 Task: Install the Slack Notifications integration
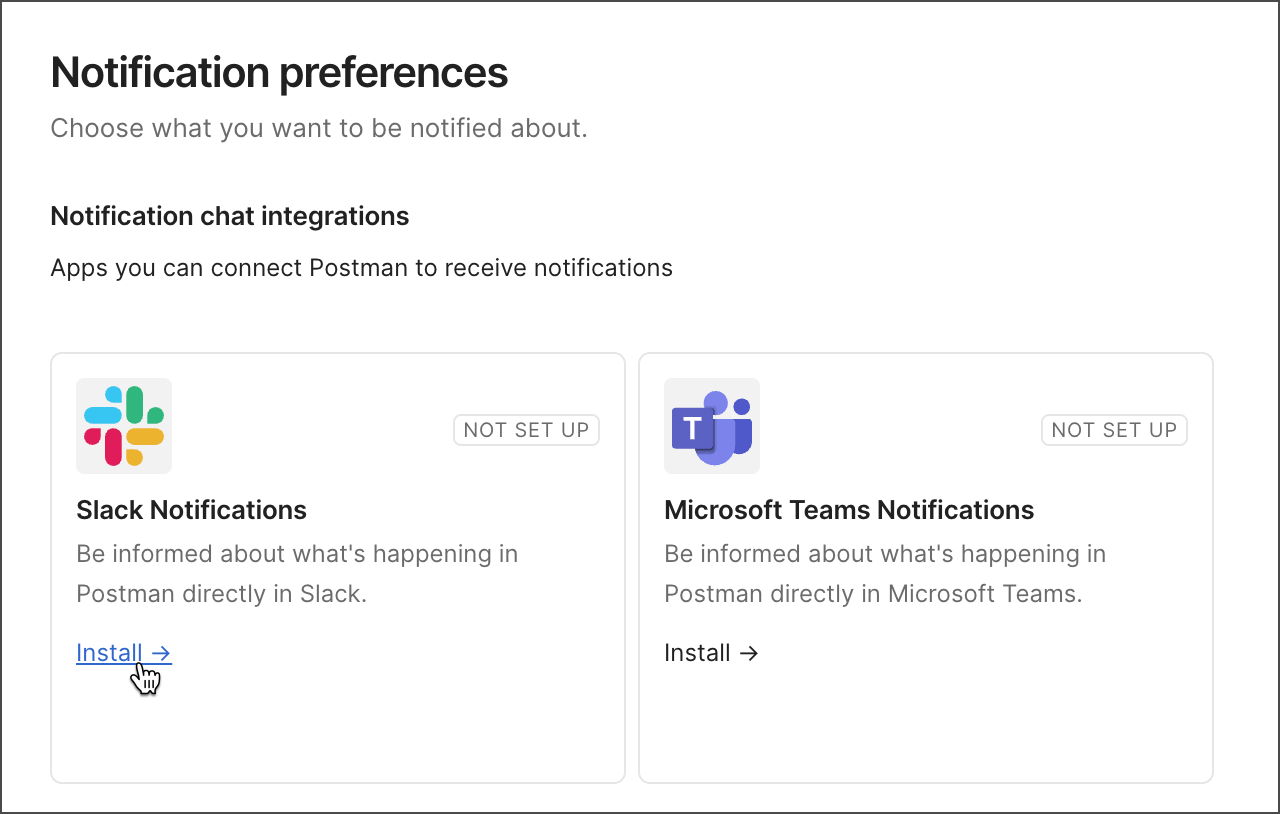pos(110,653)
